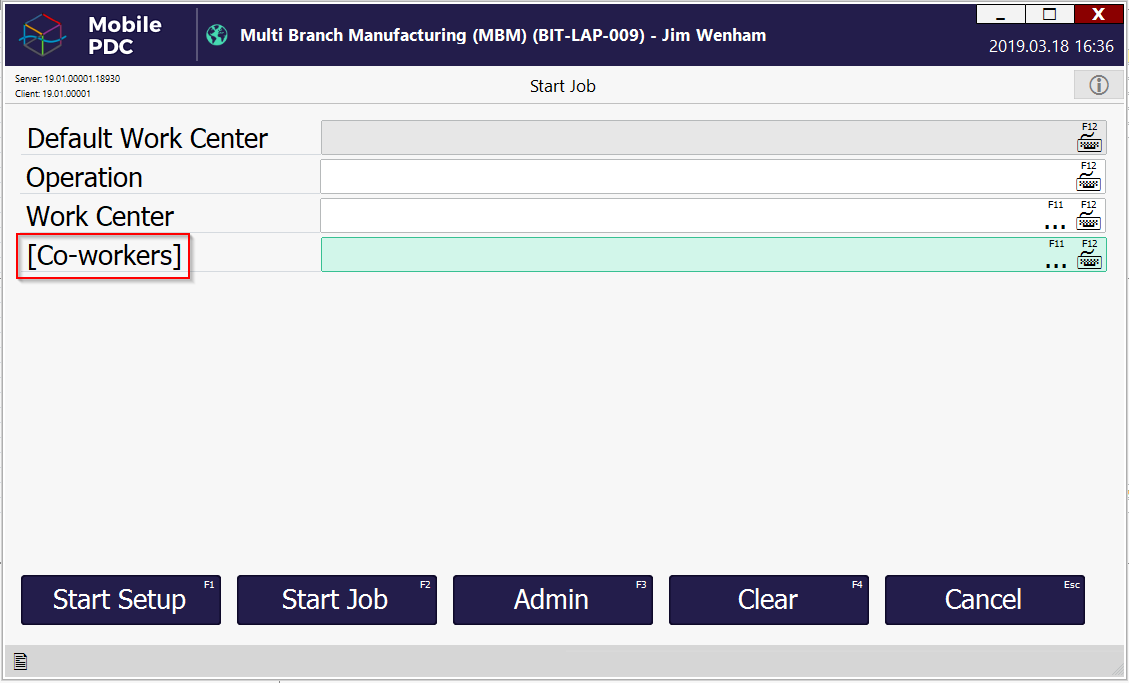
Task: Click the info icon near Start Job title
Action: pyautogui.click(x=1099, y=86)
